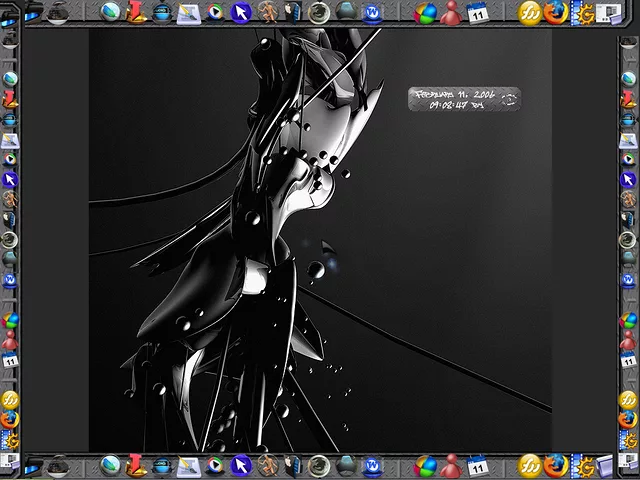Click the Windows flag icon in right dock

[628, 321]
